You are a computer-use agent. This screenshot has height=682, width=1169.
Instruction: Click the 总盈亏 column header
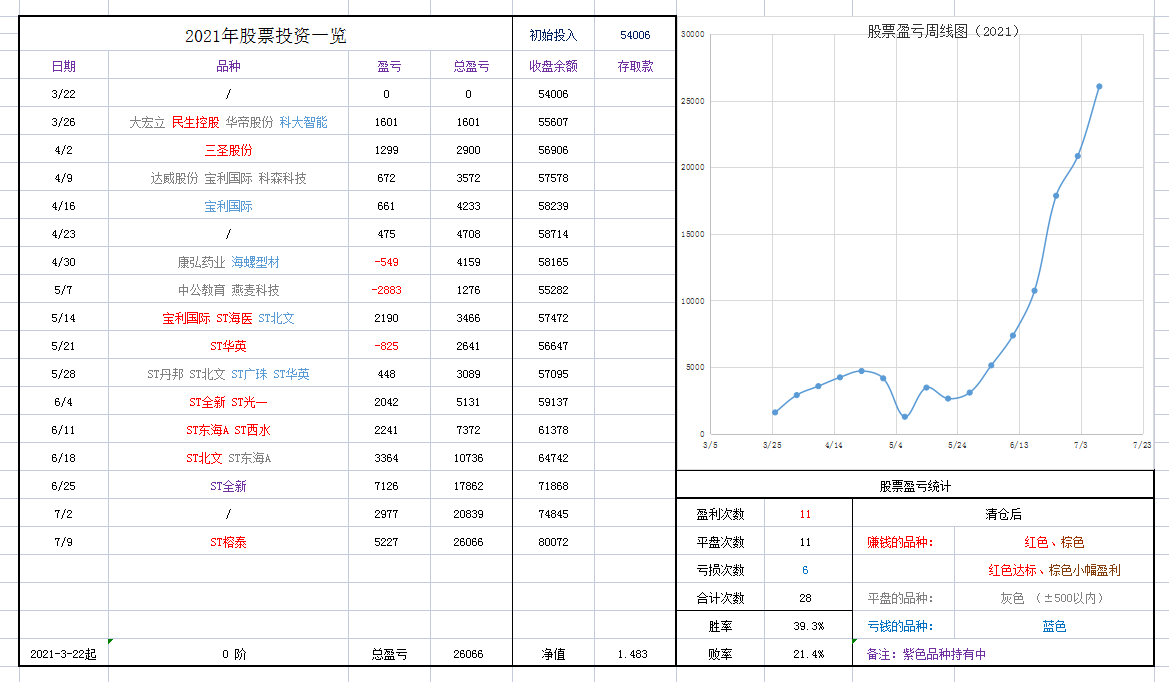click(471, 66)
